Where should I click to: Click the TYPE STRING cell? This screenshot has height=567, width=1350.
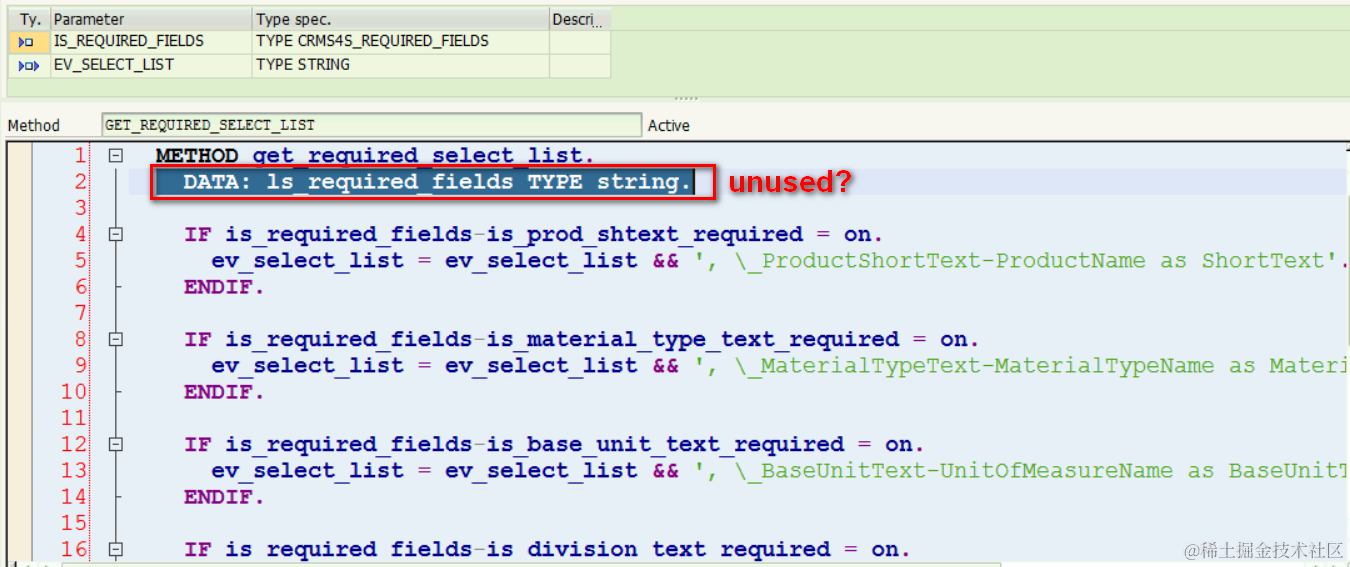coord(400,65)
